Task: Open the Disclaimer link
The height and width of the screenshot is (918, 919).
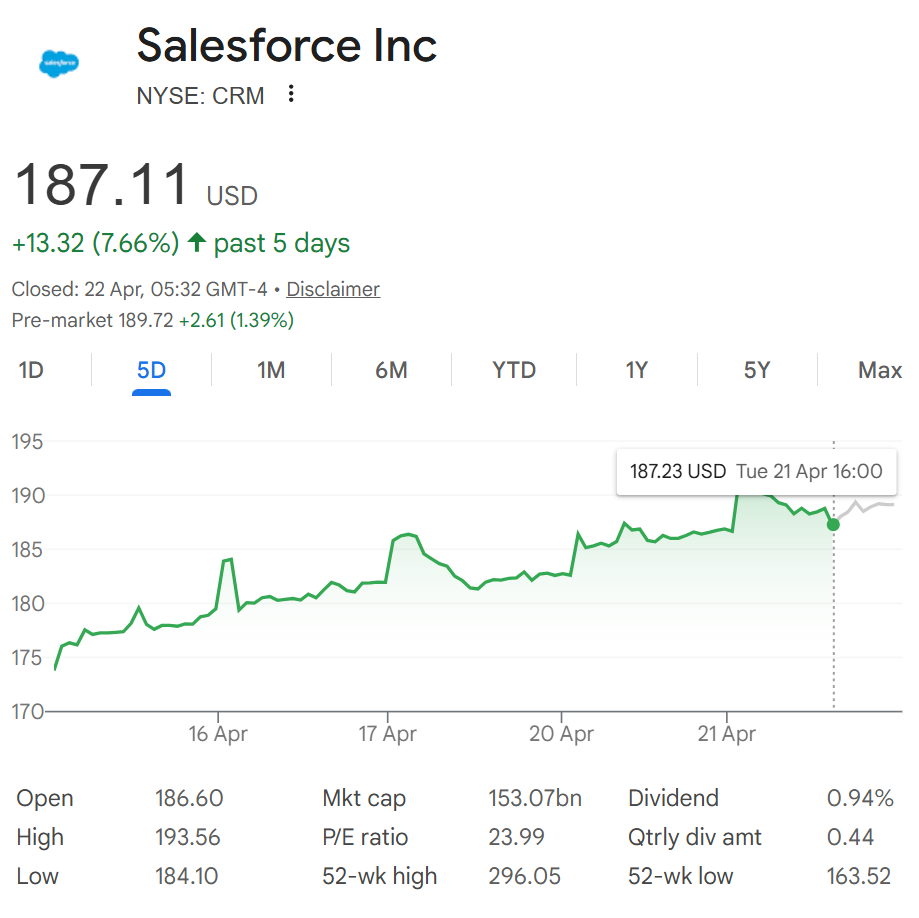Action: [333, 290]
